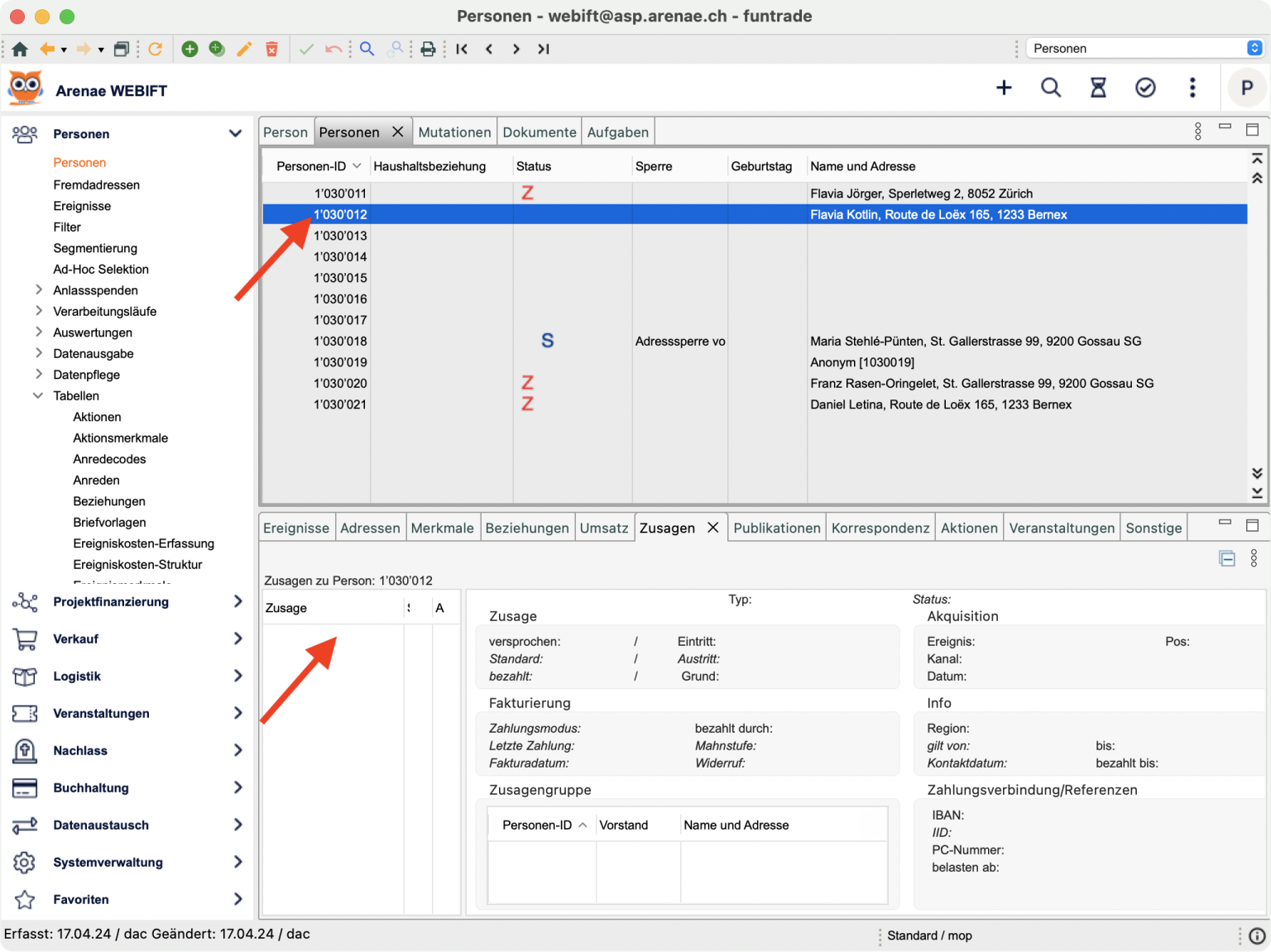Open the hourglass history icon
Screen dimensions: 1271x952
coord(1098,88)
